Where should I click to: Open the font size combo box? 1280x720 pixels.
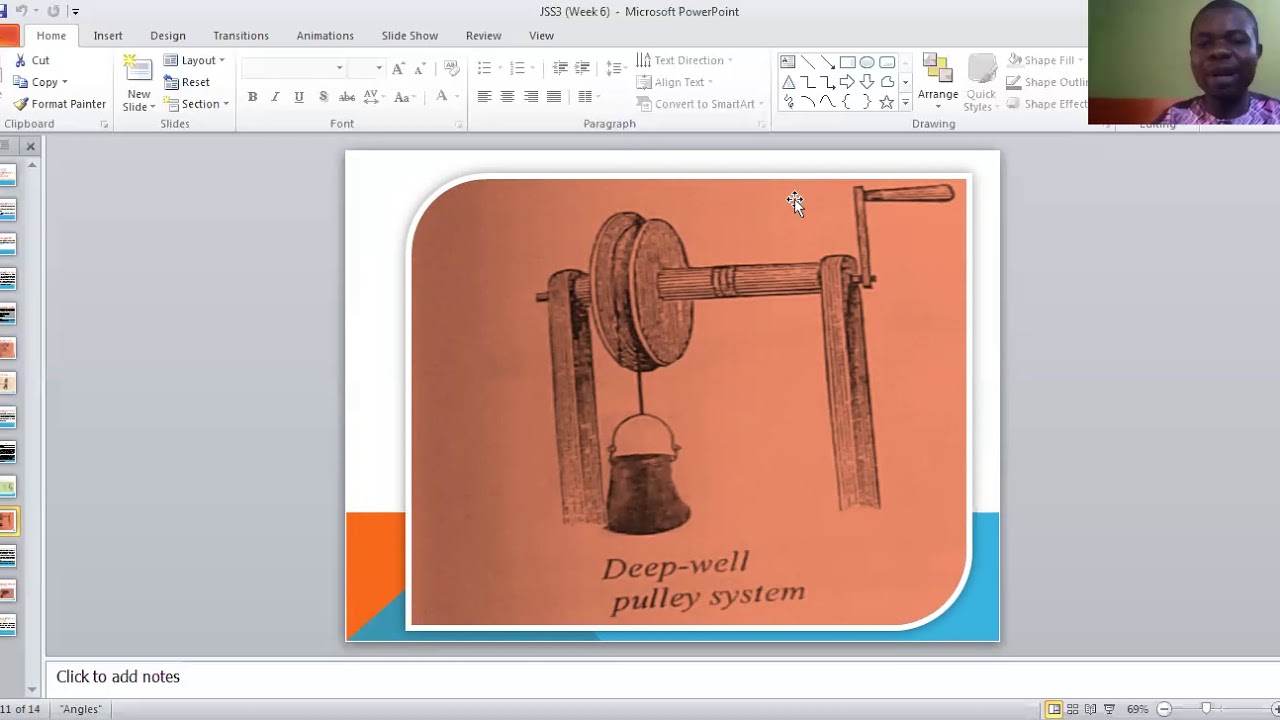pos(366,68)
